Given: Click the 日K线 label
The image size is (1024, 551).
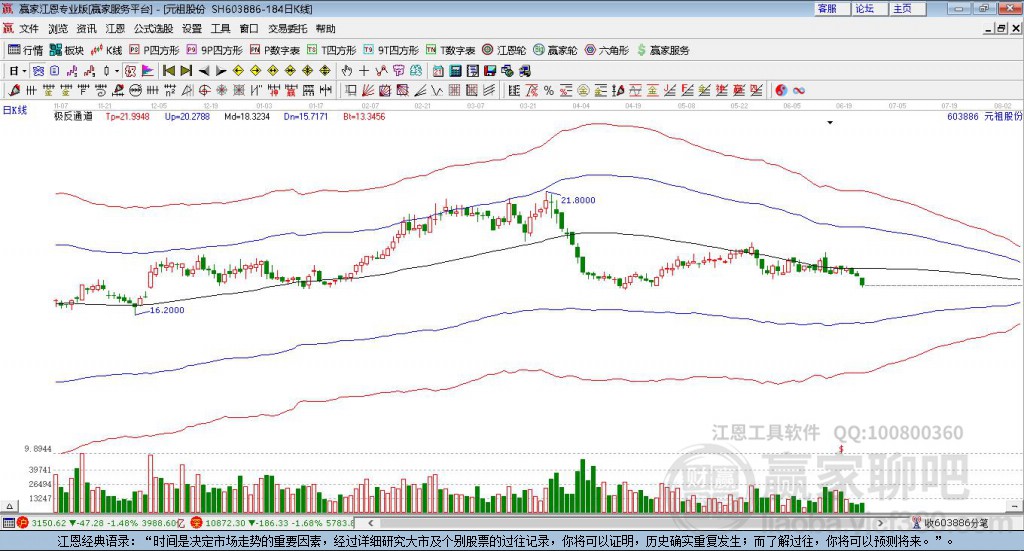Looking at the screenshot, I should point(15,110).
